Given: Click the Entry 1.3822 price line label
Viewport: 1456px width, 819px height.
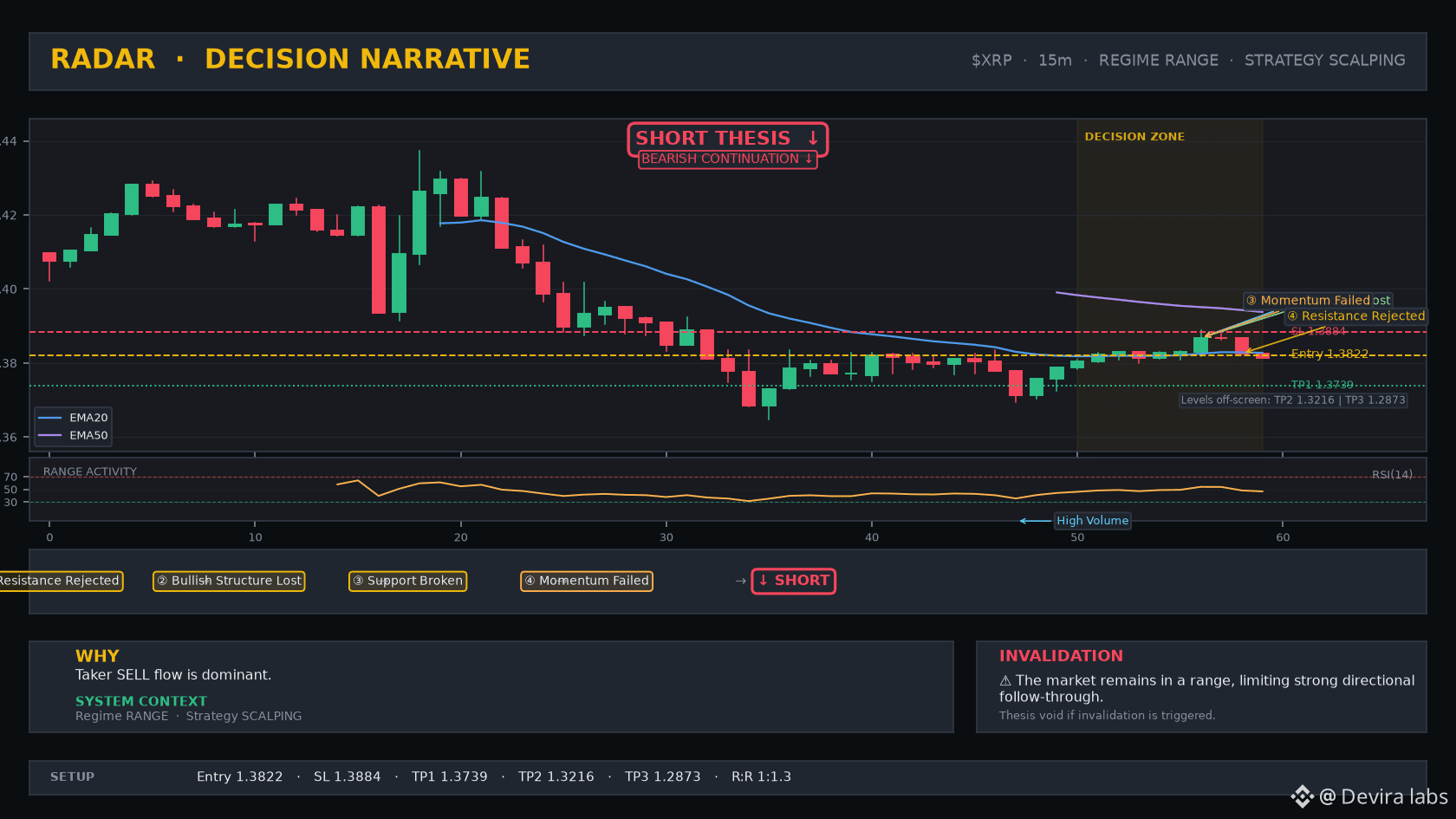Looking at the screenshot, I should click(1329, 354).
